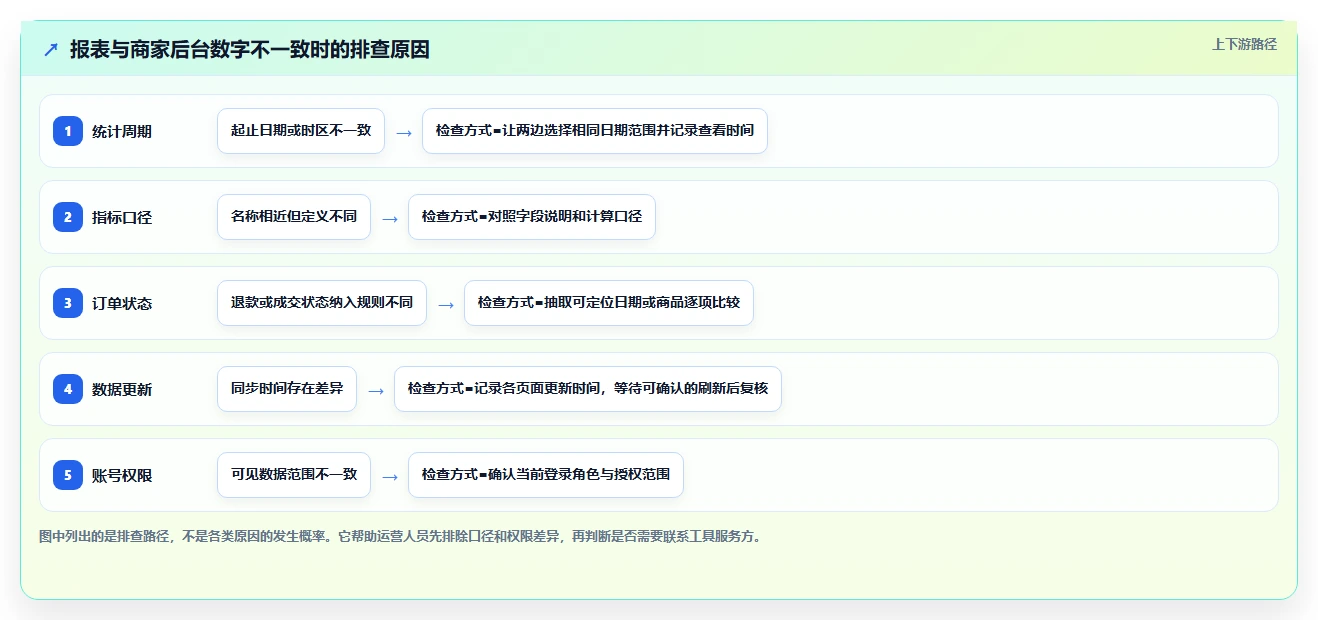This screenshot has width=1318, height=620.
Task: Select the 起止日期或时区不一致 box
Action: [301, 131]
